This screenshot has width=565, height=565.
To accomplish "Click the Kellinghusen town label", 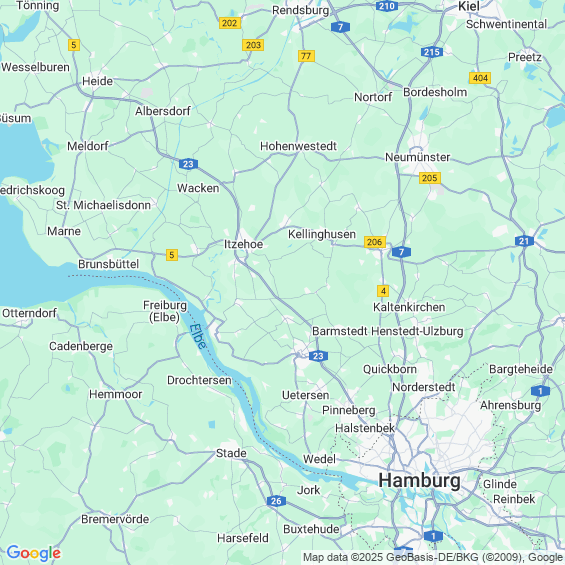I will (322, 235).
